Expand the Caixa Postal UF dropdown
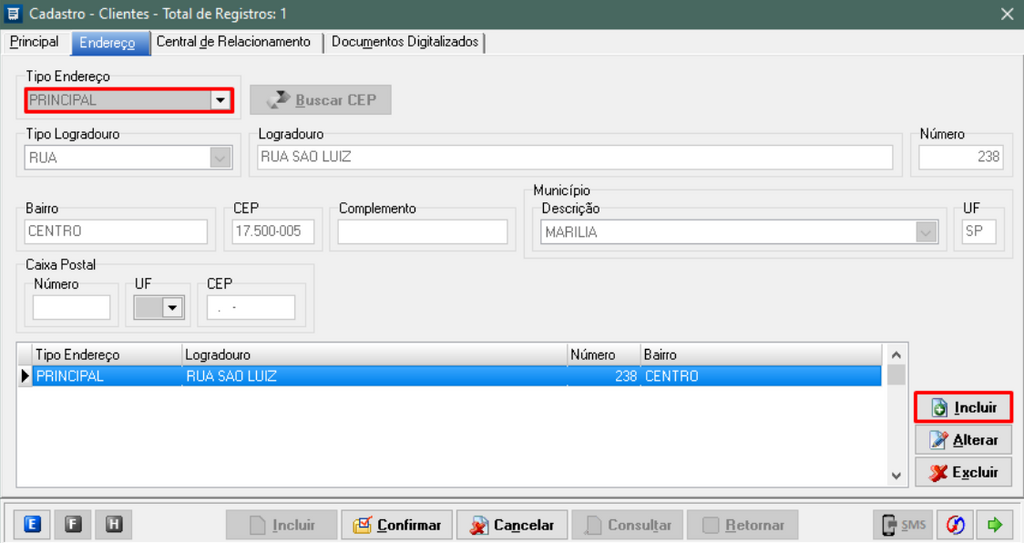Screen dimensions: 1024x543 click(173, 308)
